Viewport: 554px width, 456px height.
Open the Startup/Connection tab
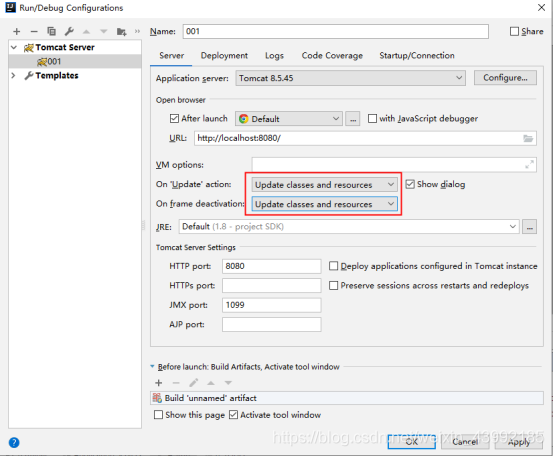(417, 55)
